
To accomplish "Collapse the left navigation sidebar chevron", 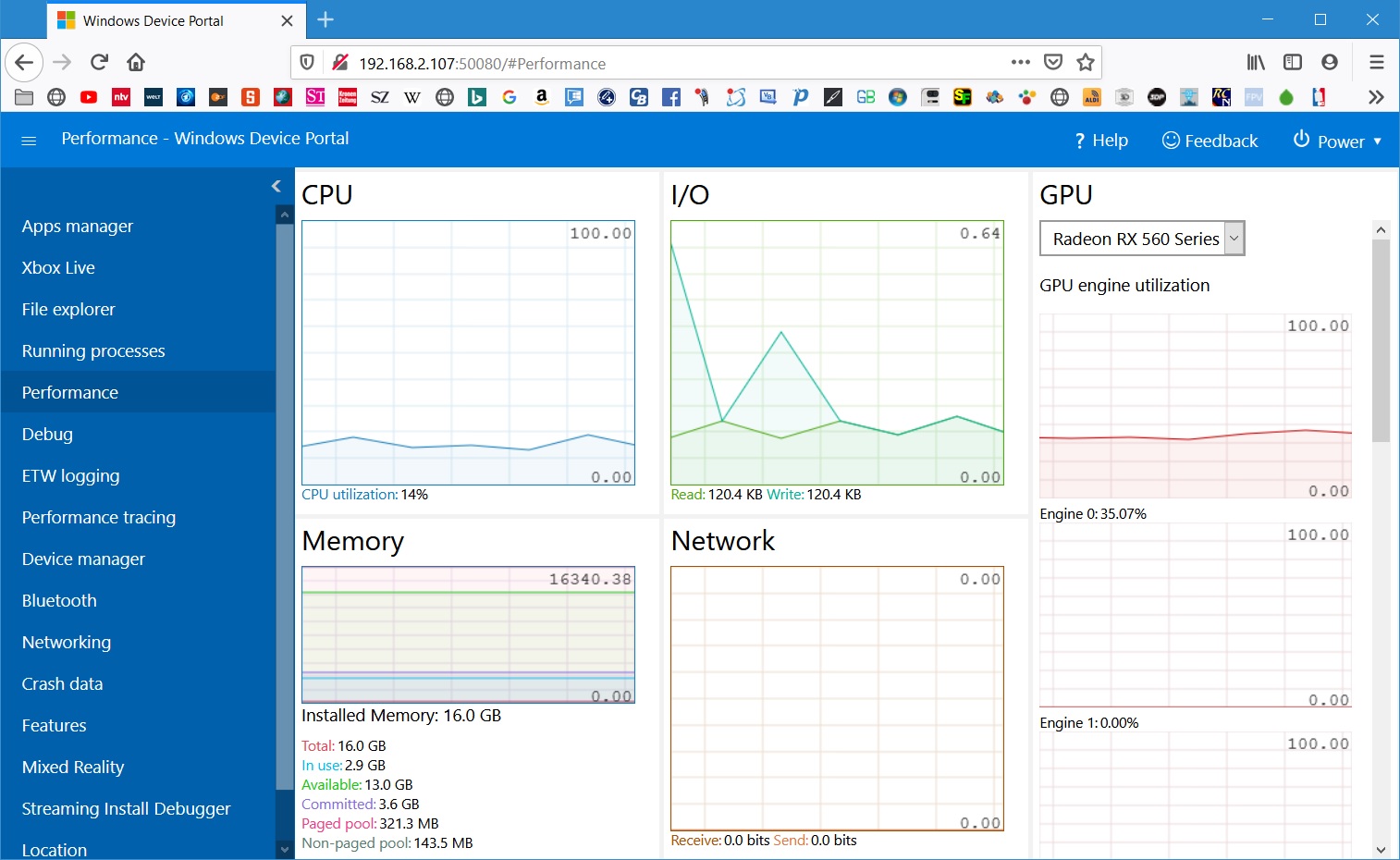I will (276, 186).
